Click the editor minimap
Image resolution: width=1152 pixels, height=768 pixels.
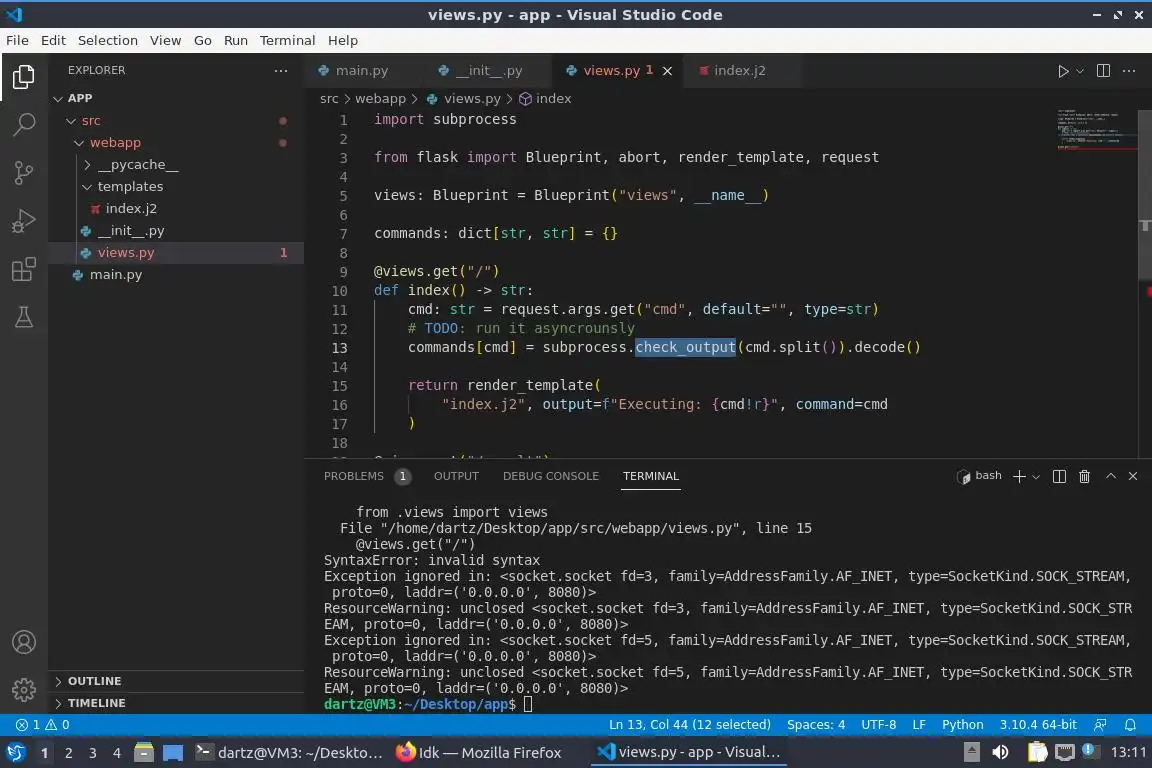click(1096, 129)
